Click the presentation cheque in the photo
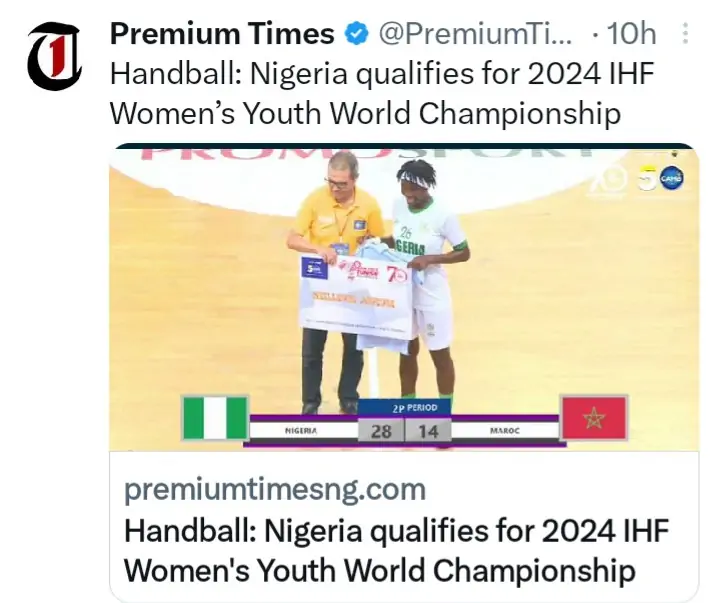 (355, 292)
